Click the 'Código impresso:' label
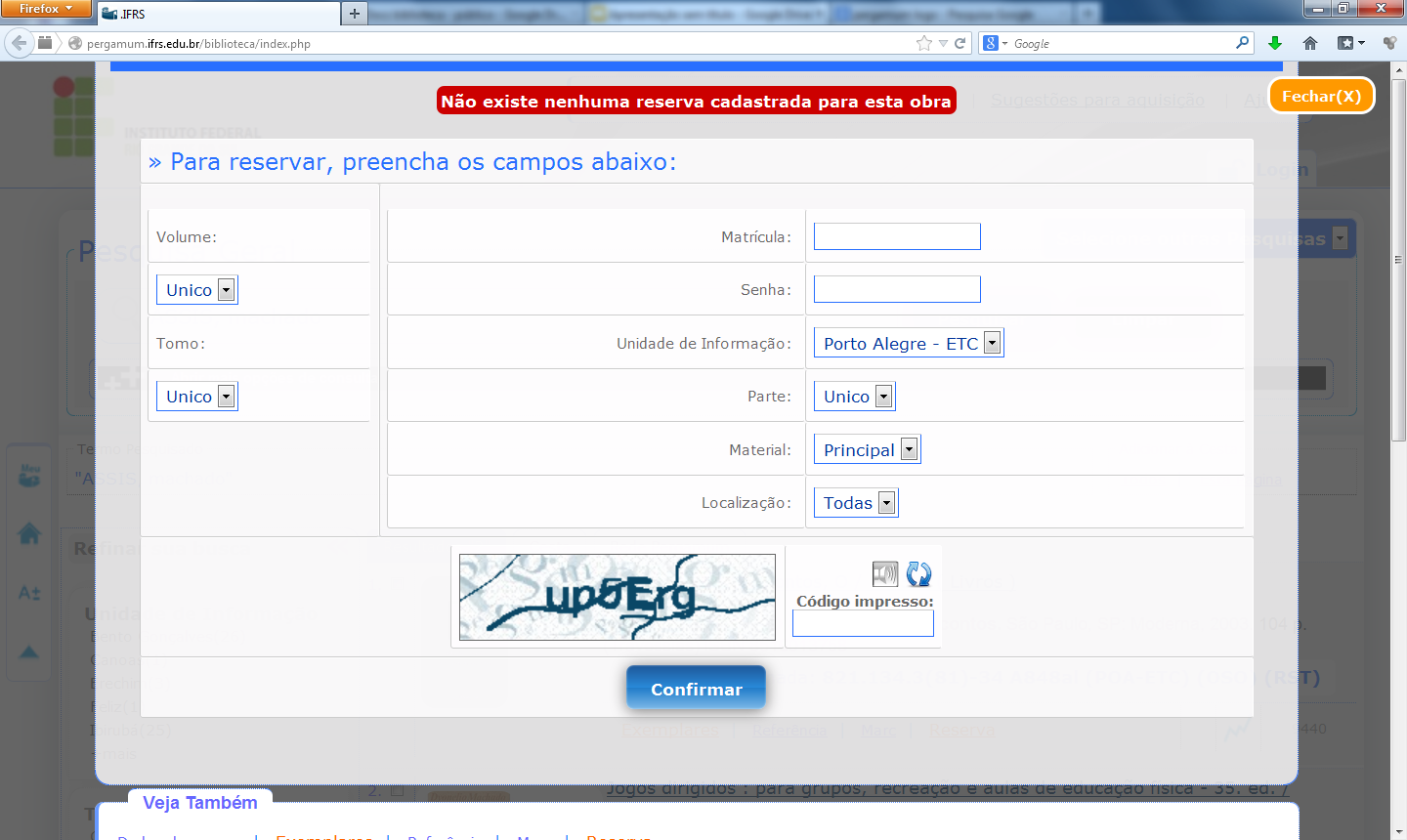 point(865,602)
